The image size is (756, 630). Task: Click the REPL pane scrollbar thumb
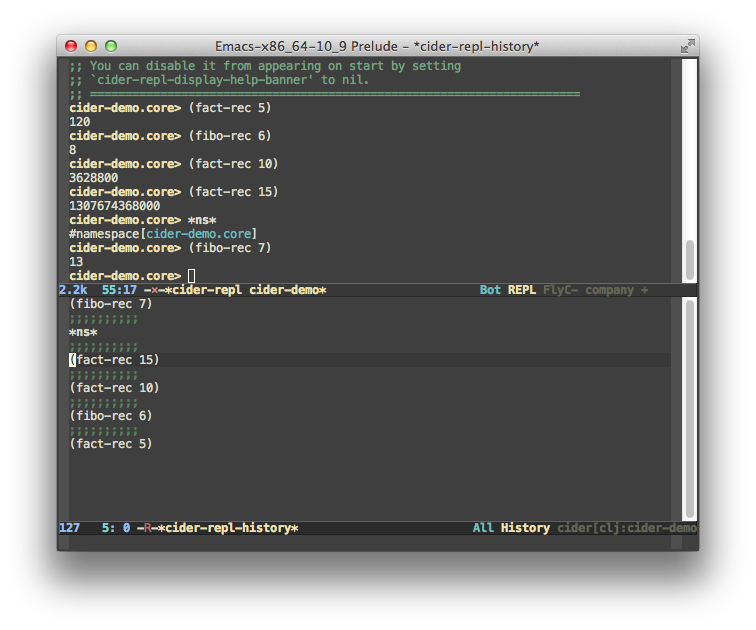(689, 260)
